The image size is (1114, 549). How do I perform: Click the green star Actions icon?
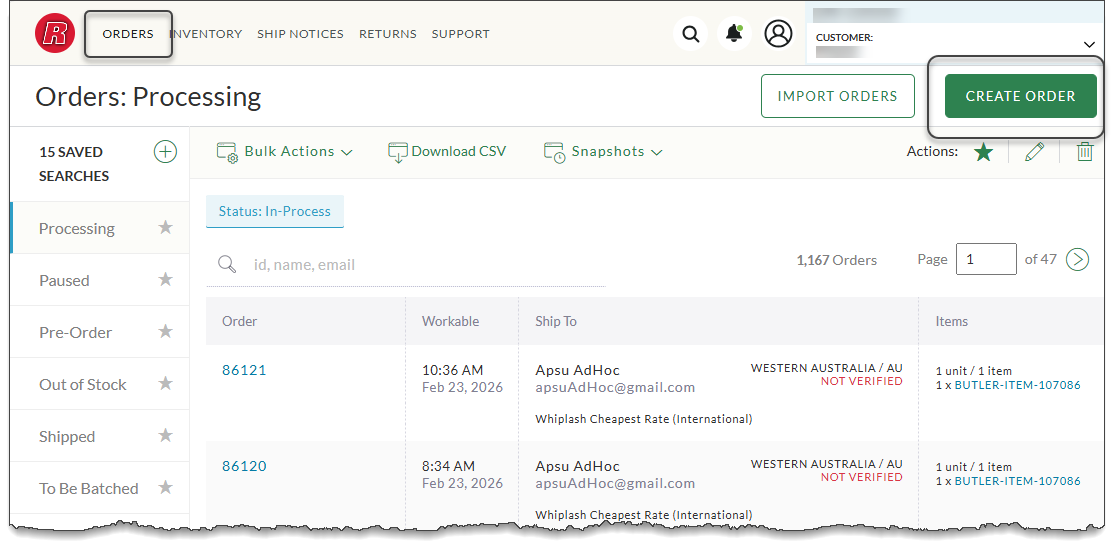click(984, 152)
